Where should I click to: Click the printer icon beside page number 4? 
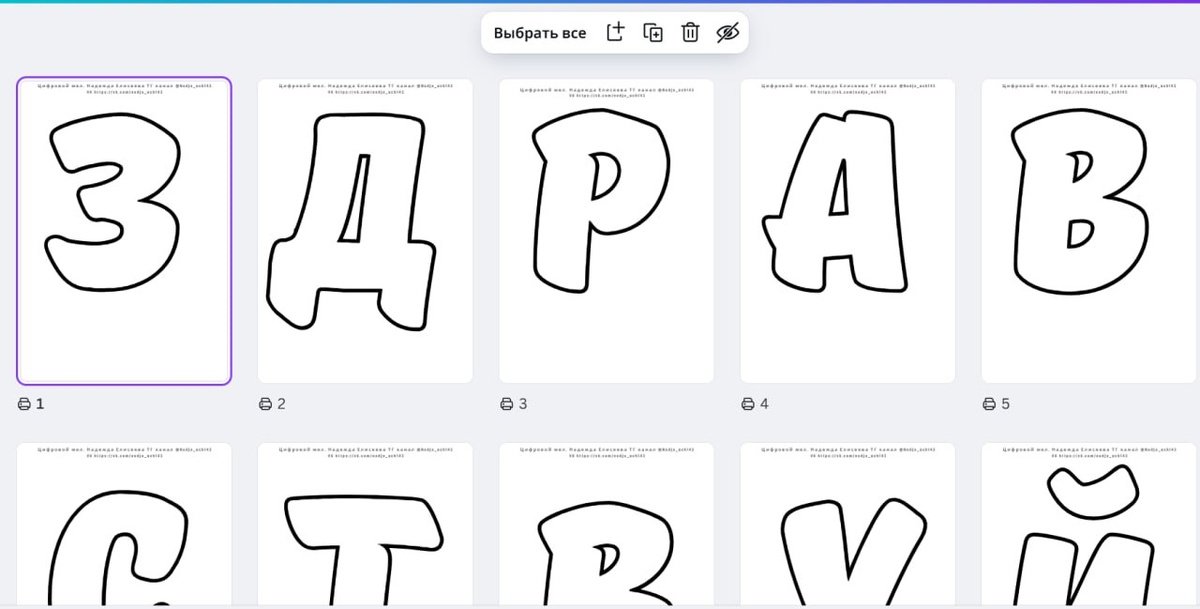(748, 404)
